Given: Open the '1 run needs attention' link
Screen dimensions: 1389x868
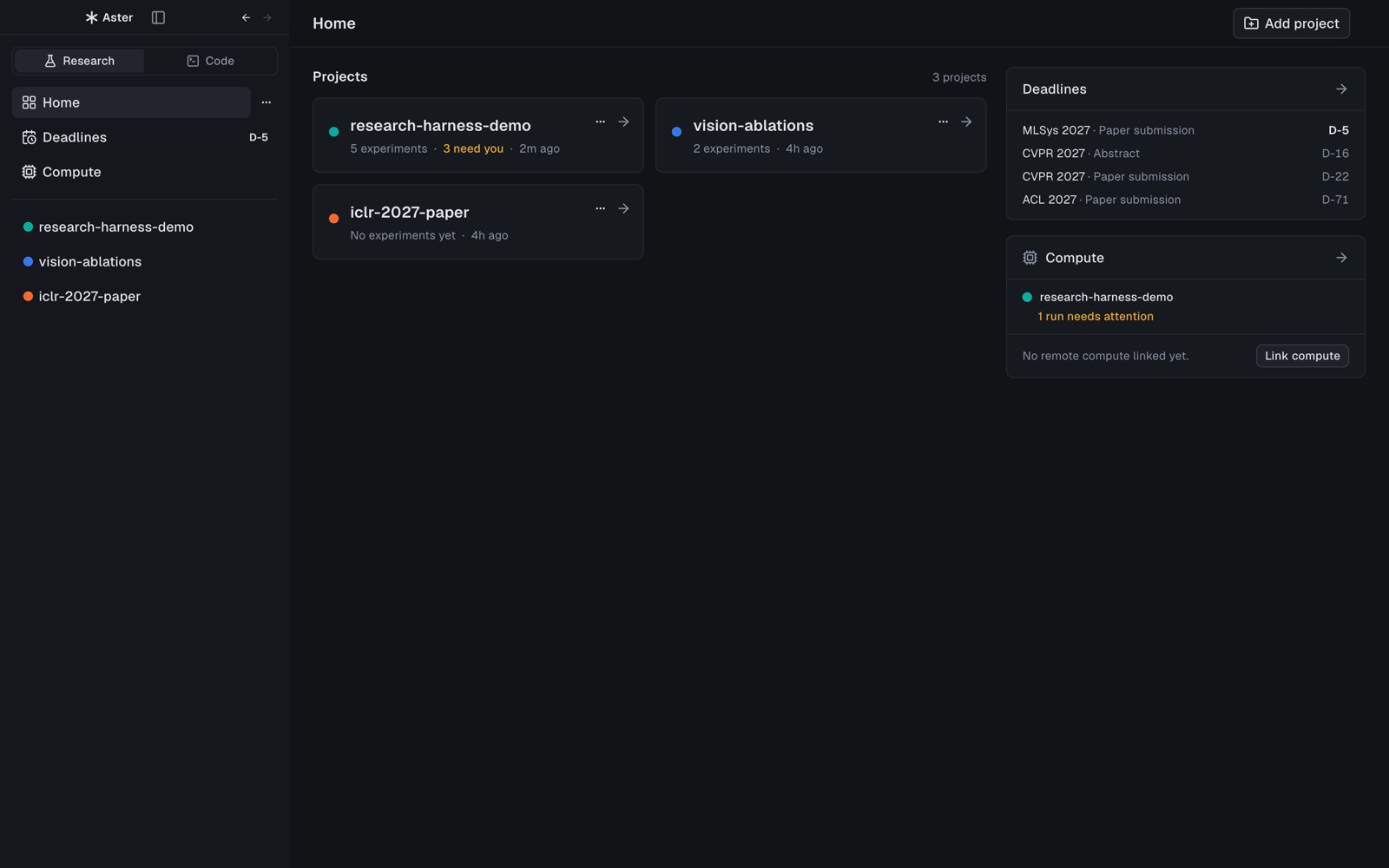Looking at the screenshot, I should [x=1096, y=317].
